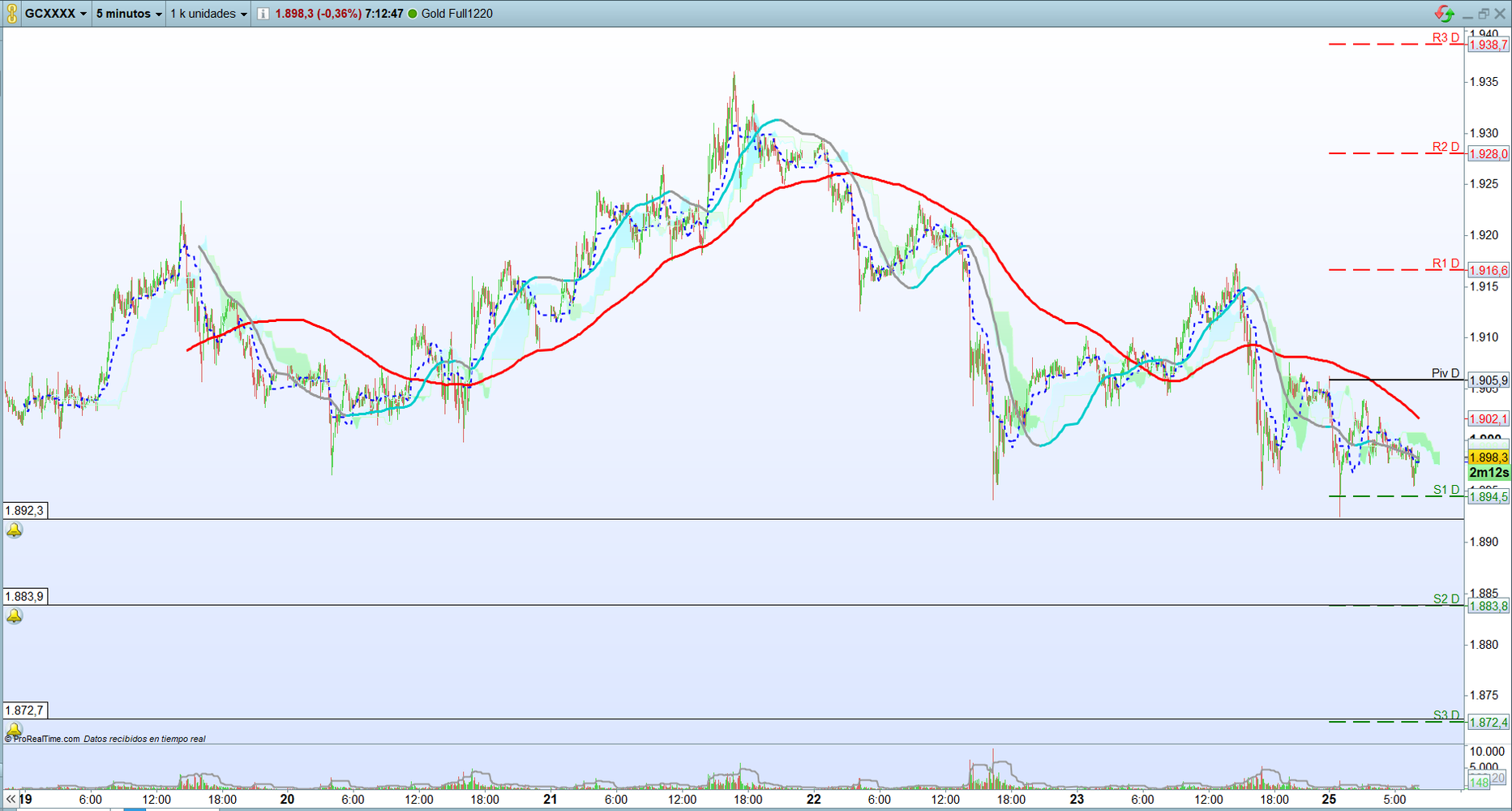
Task: Click the yellow chain link icon
Action: [x=11, y=14]
